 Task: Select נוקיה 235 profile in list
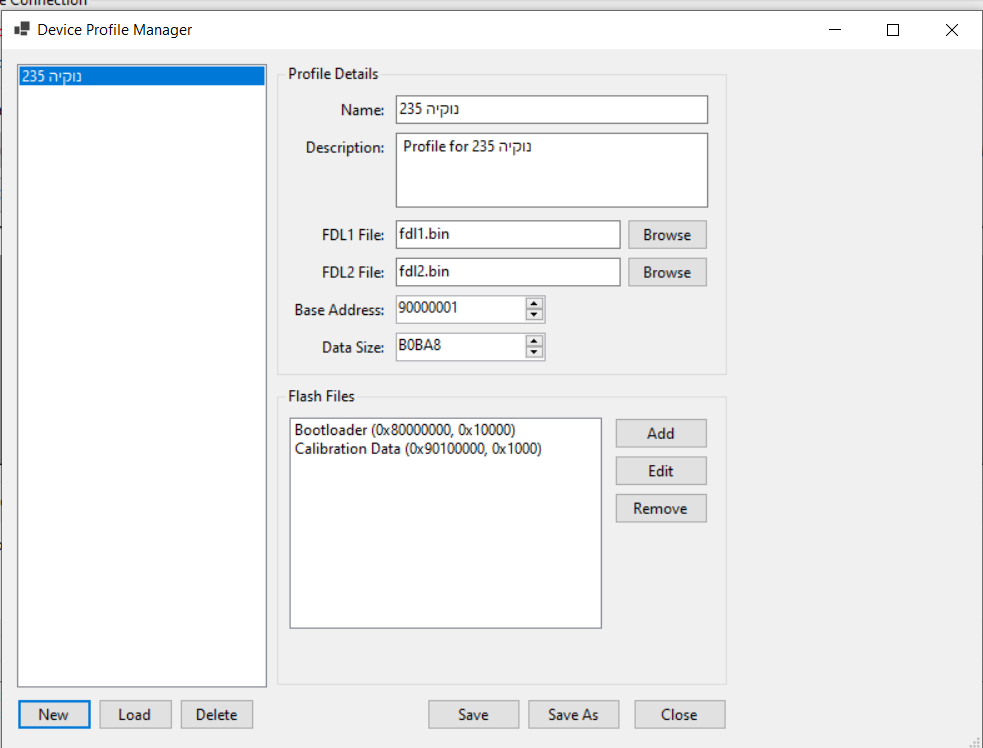[x=141, y=76]
